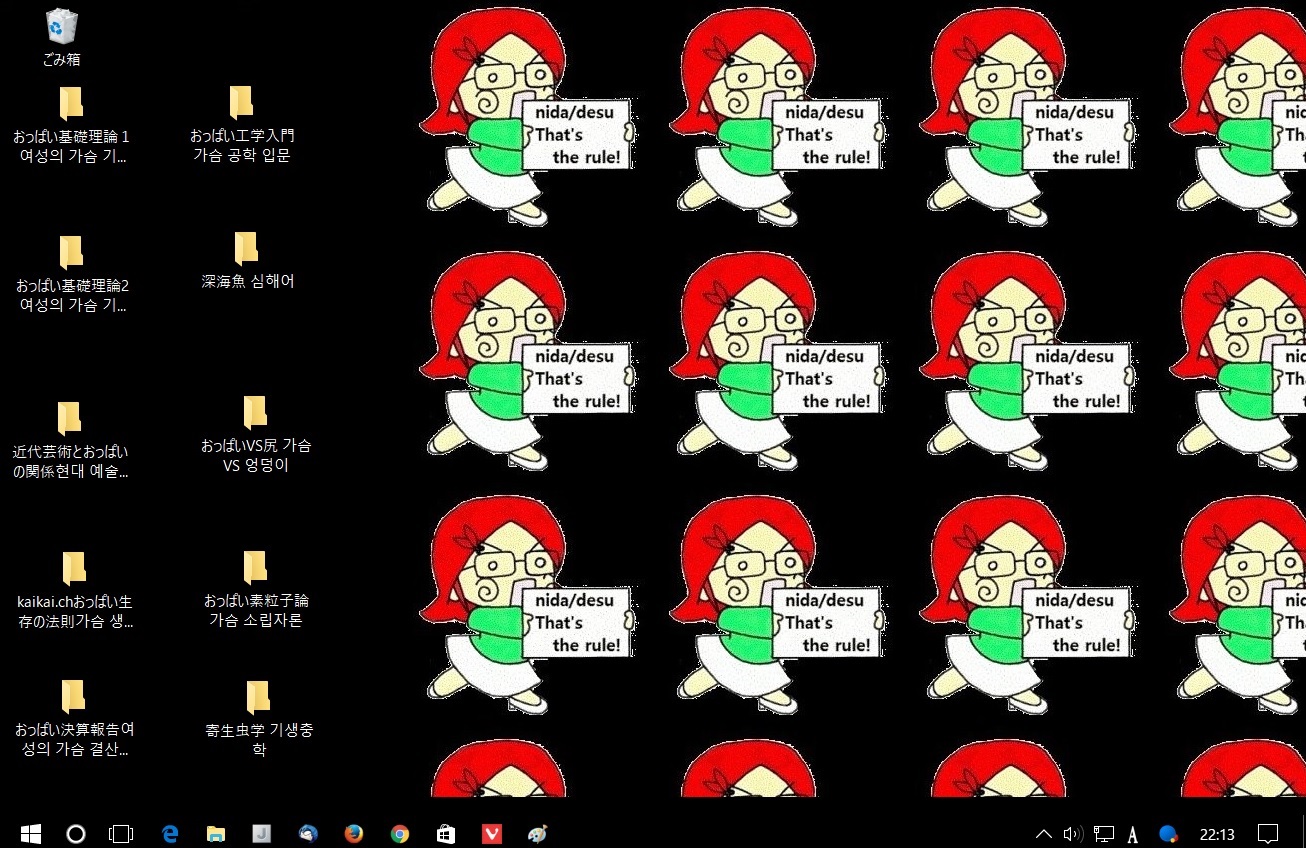Open the Microsoft Store taskbar icon
This screenshot has width=1306, height=848.
(446, 833)
